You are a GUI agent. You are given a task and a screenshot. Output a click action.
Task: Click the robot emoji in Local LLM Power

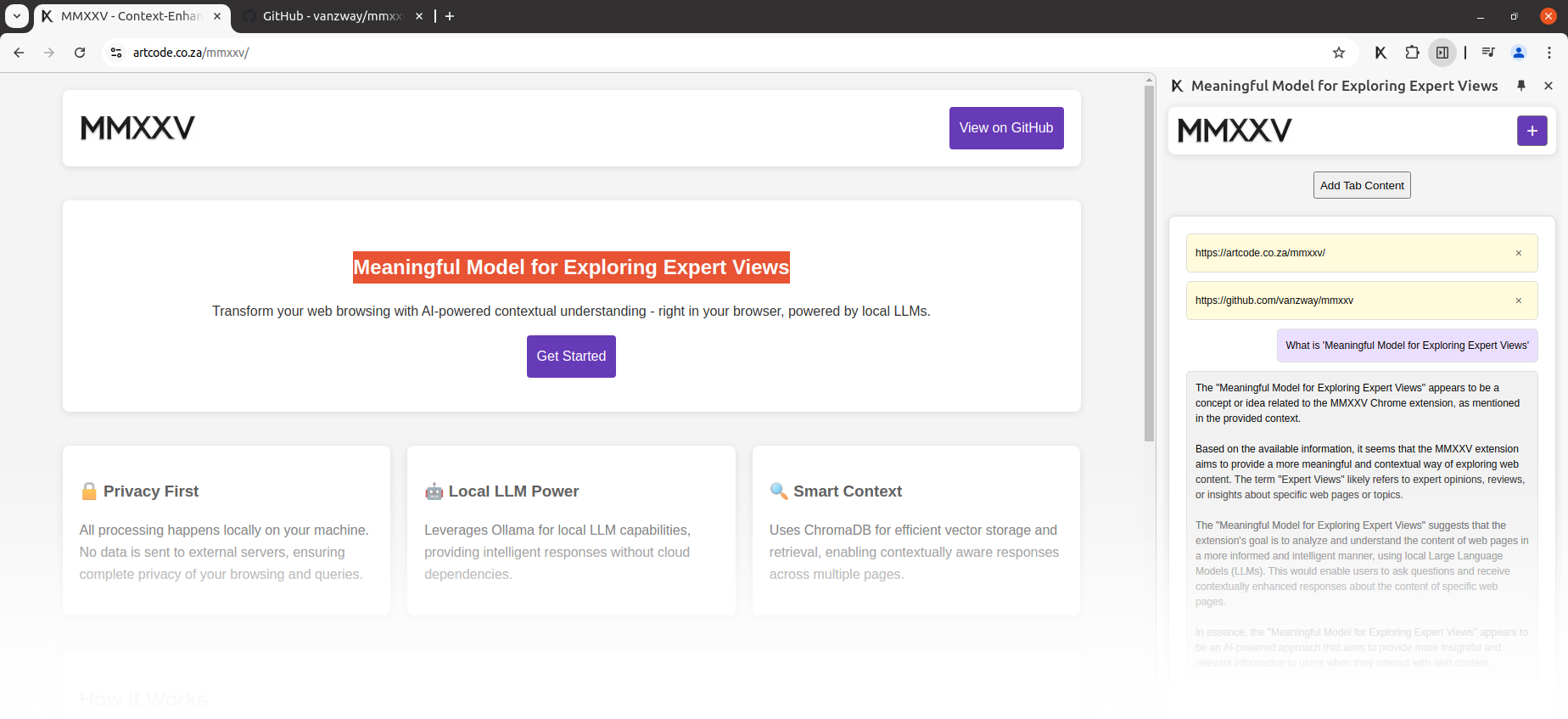click(434, 492)
